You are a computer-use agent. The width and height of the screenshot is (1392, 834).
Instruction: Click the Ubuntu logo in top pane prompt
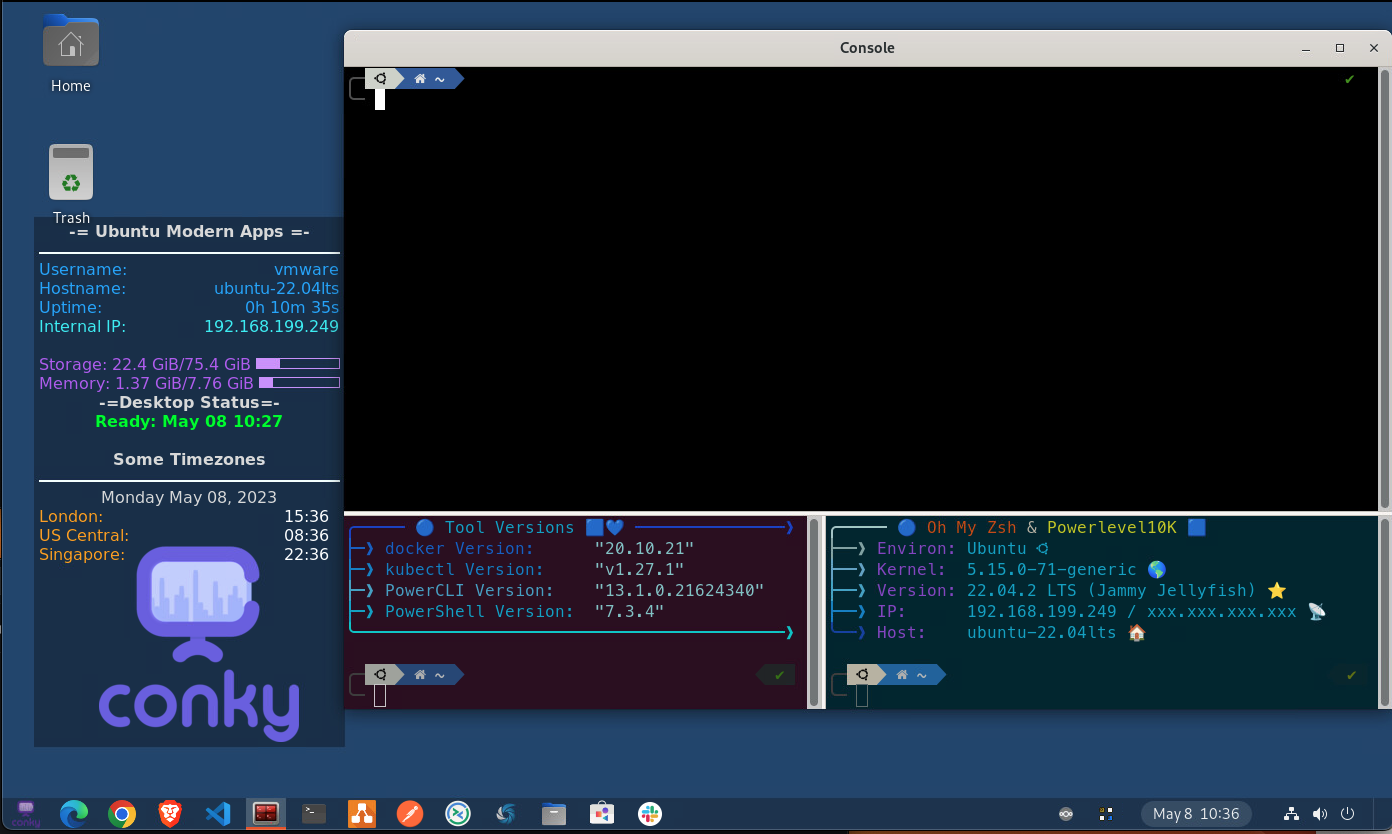[381, 79]
